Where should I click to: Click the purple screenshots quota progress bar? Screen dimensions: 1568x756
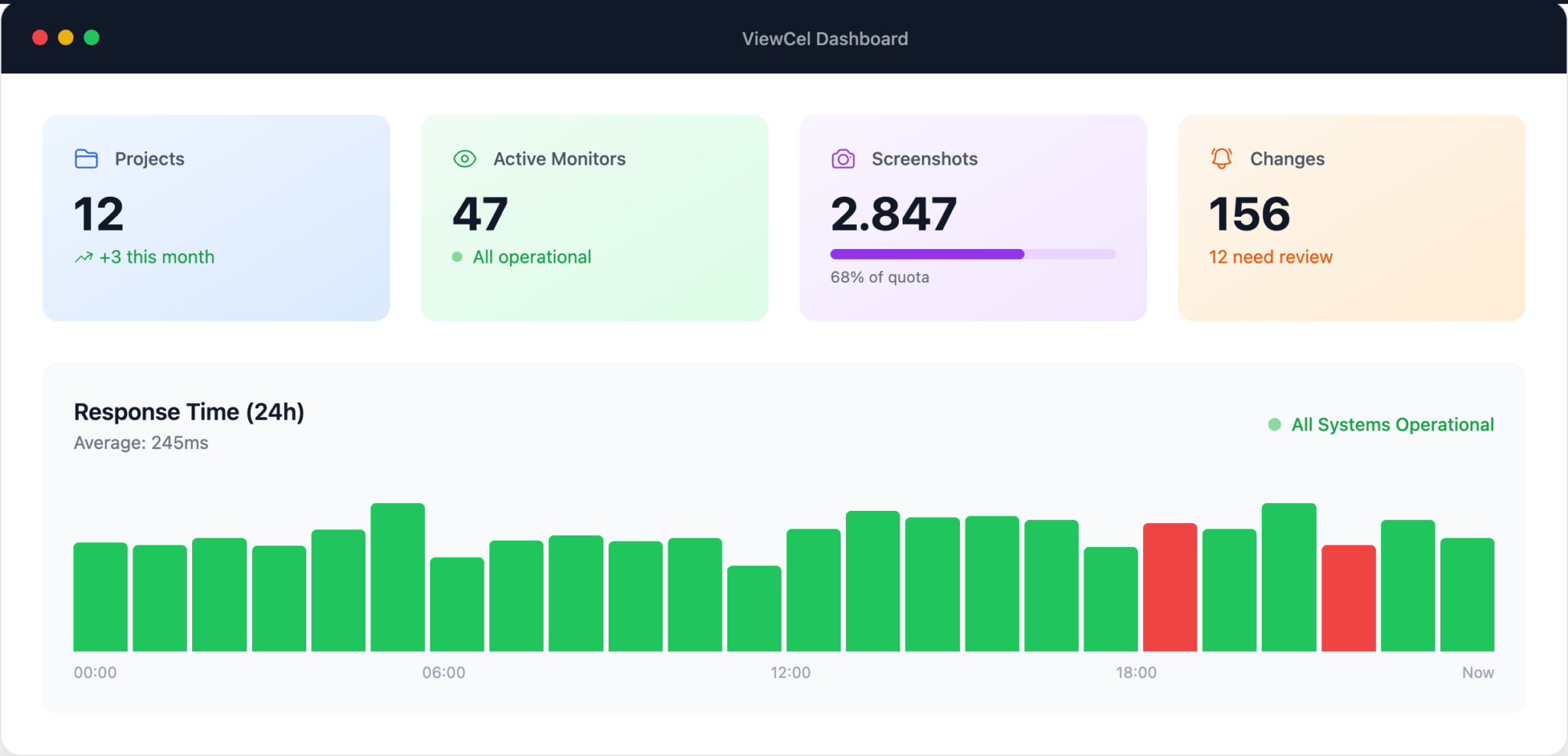972,254
